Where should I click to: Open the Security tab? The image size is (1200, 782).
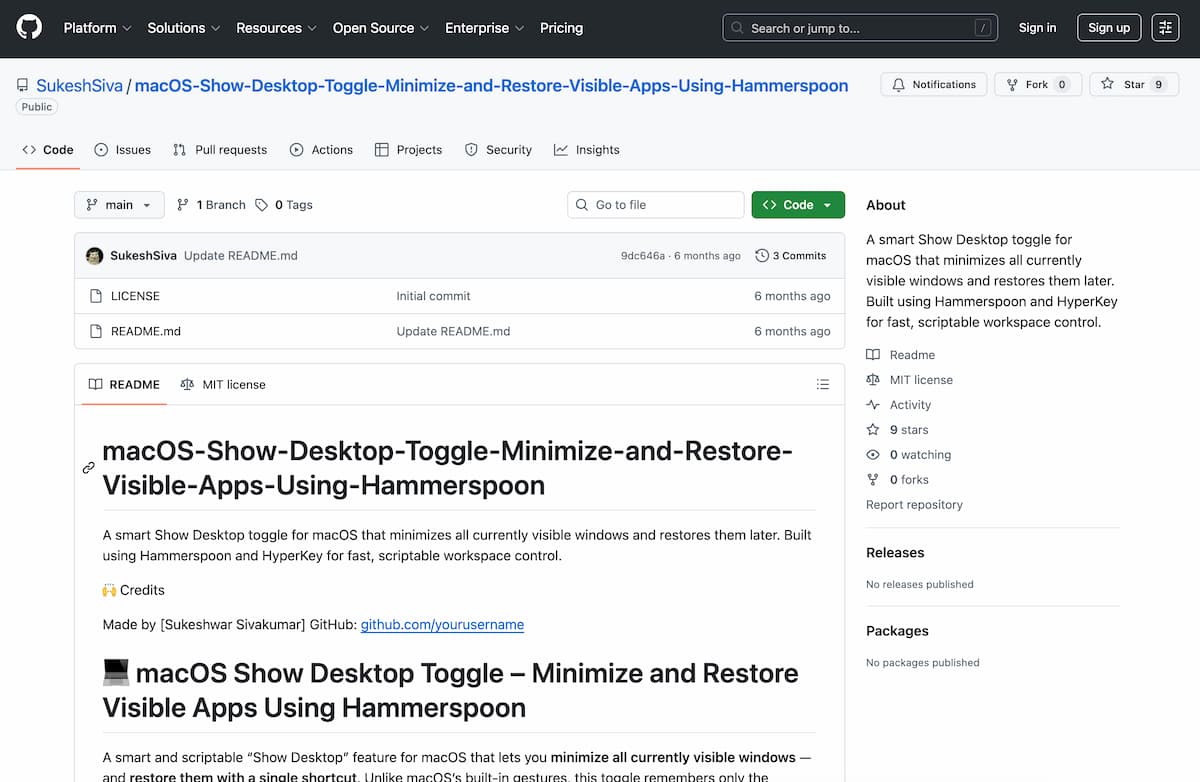click(498, 149)
